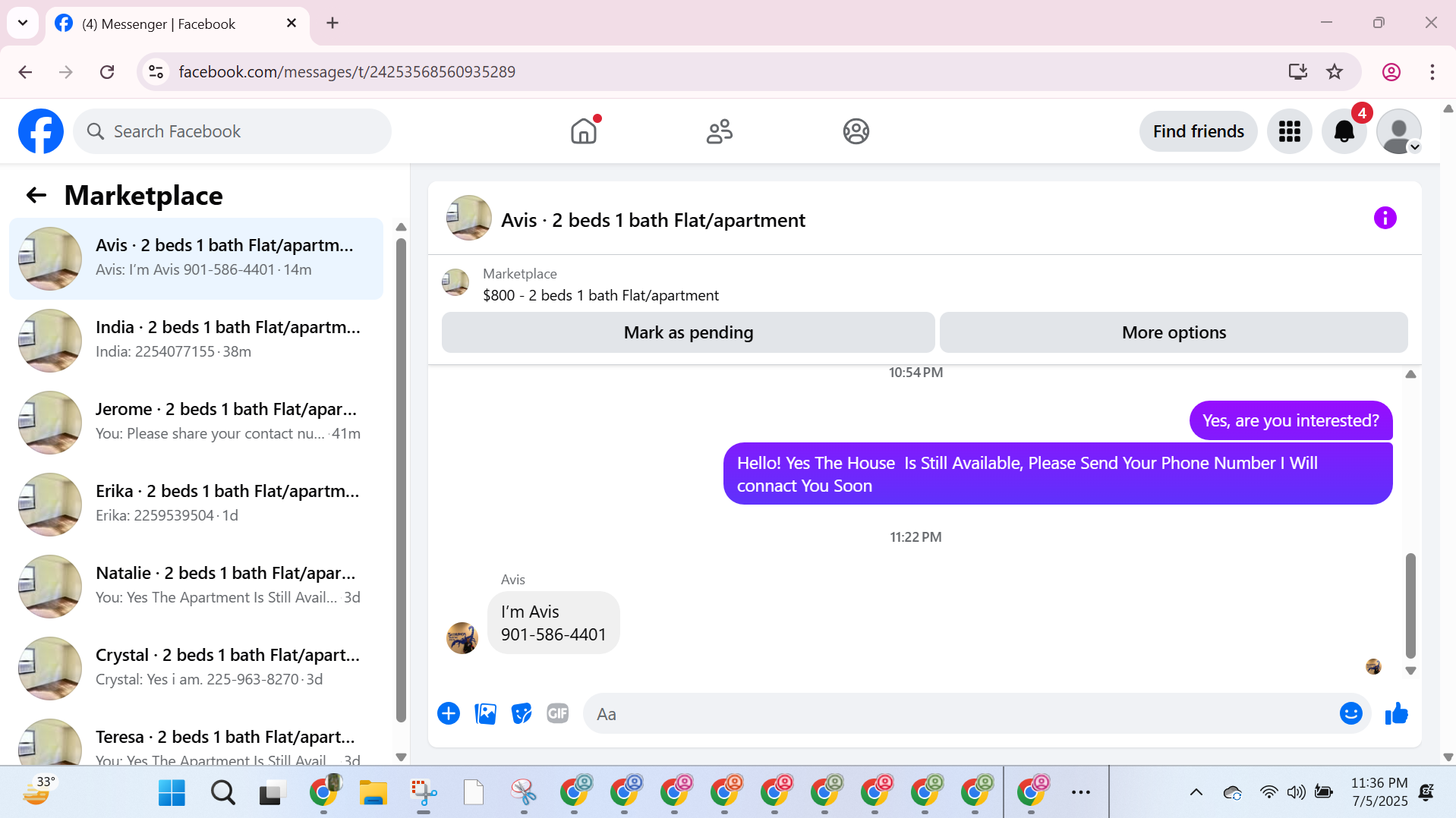Choose a GIF with the GIF icon

pyautogui.click(x=558, y=713)
